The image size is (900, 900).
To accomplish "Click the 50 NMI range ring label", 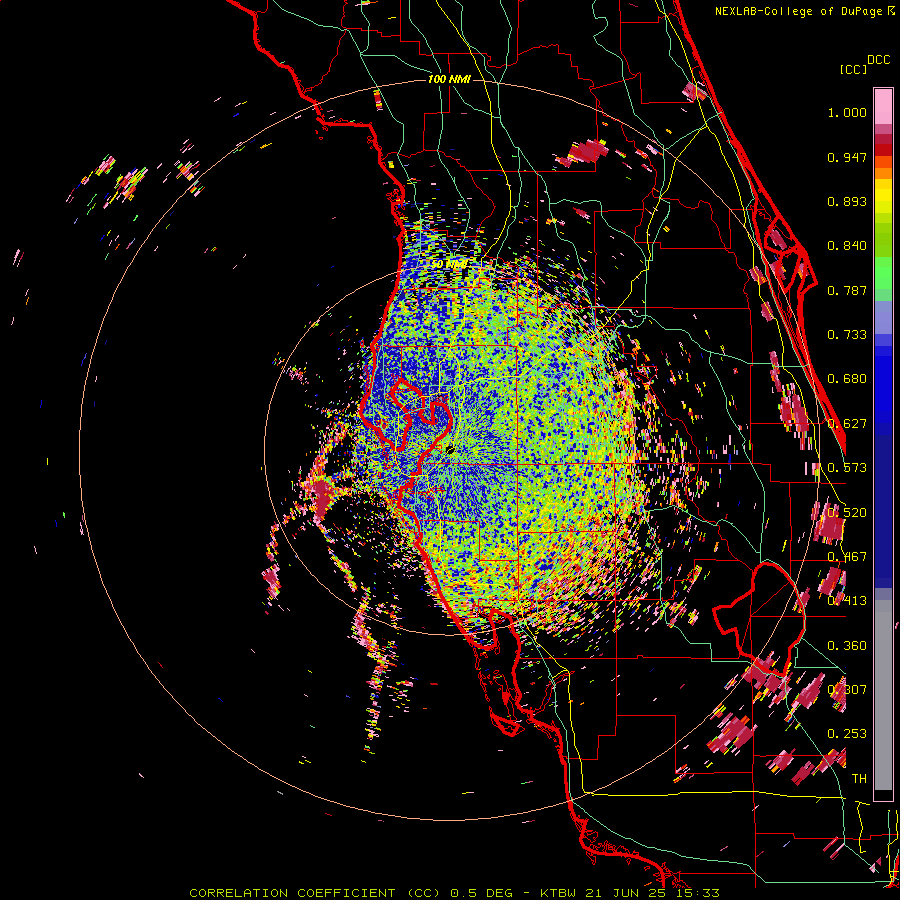I will coord(449,264).
